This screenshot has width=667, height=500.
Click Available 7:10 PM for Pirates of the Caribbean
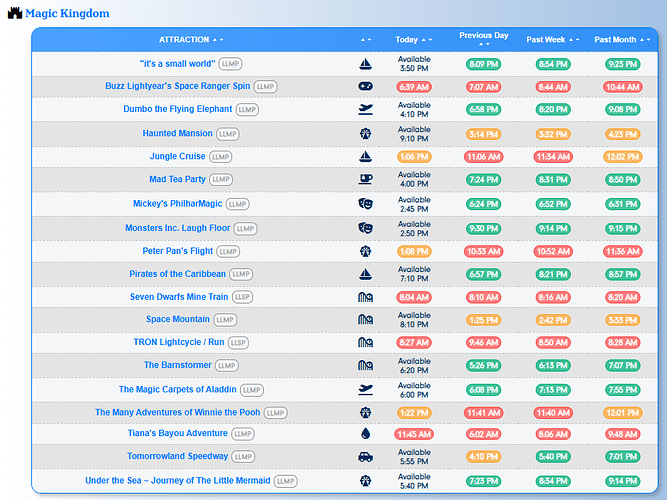(414, 274)
